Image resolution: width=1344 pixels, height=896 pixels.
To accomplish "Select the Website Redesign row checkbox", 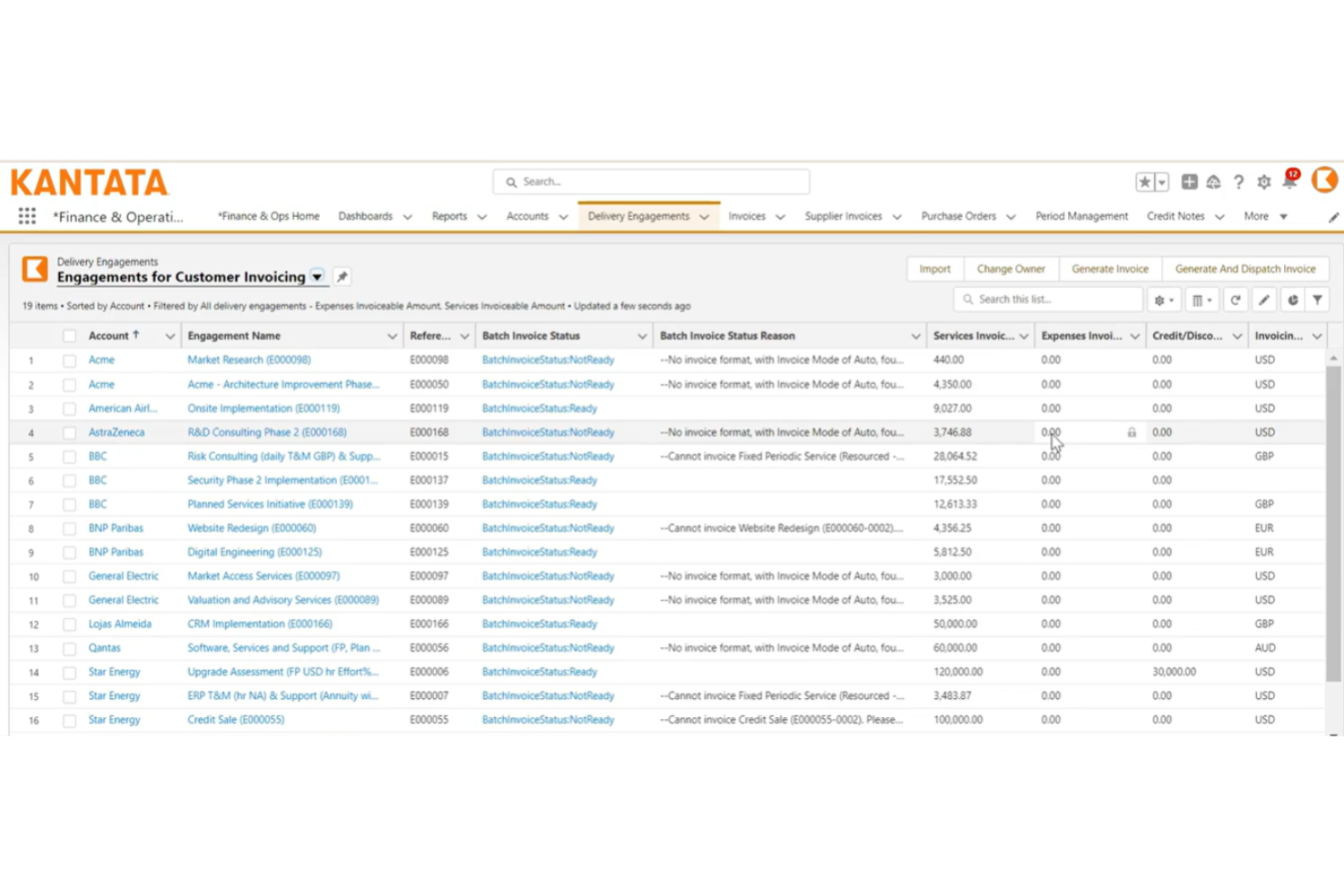I will (x=69, y=528).
